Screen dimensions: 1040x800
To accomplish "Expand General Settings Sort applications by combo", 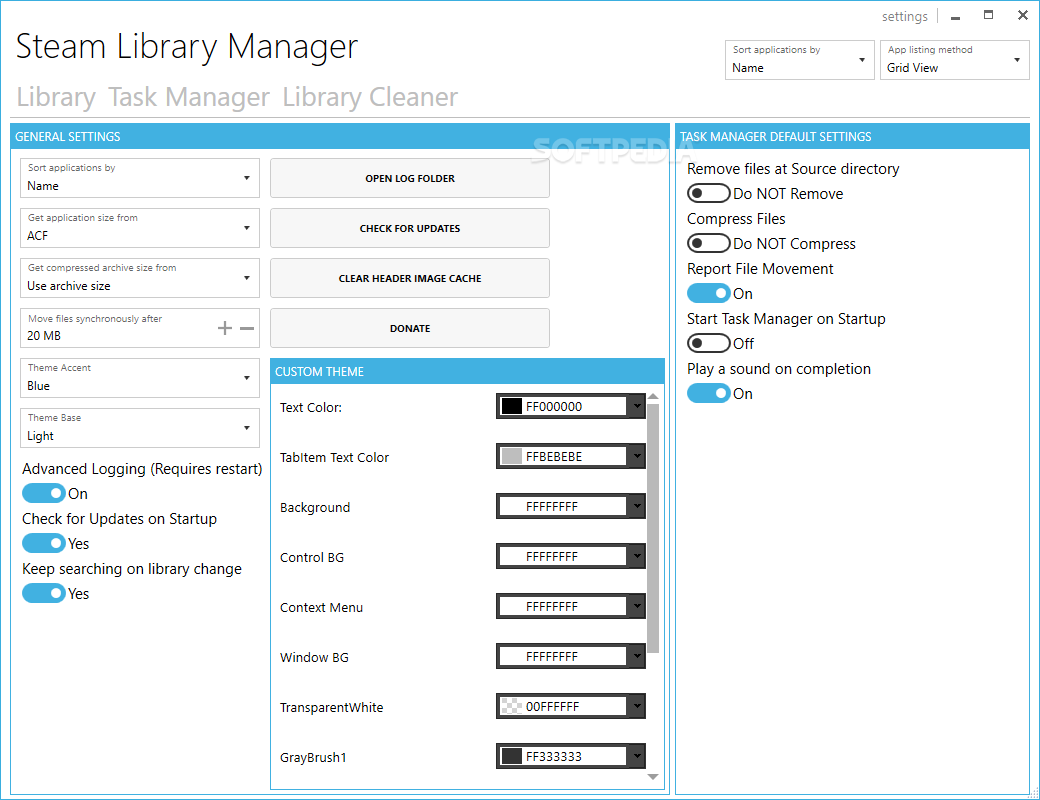I will [x=140, y=178].
